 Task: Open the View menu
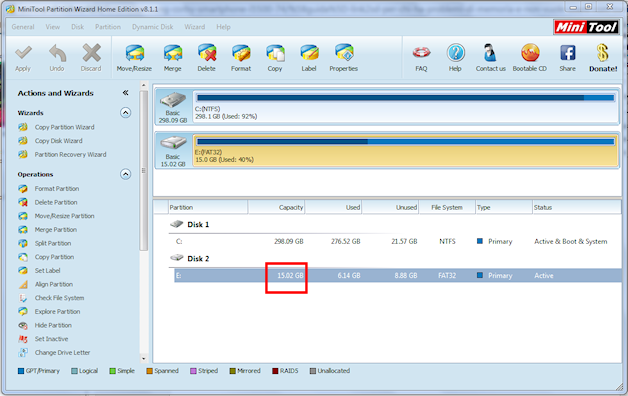[x=52, y=27]
